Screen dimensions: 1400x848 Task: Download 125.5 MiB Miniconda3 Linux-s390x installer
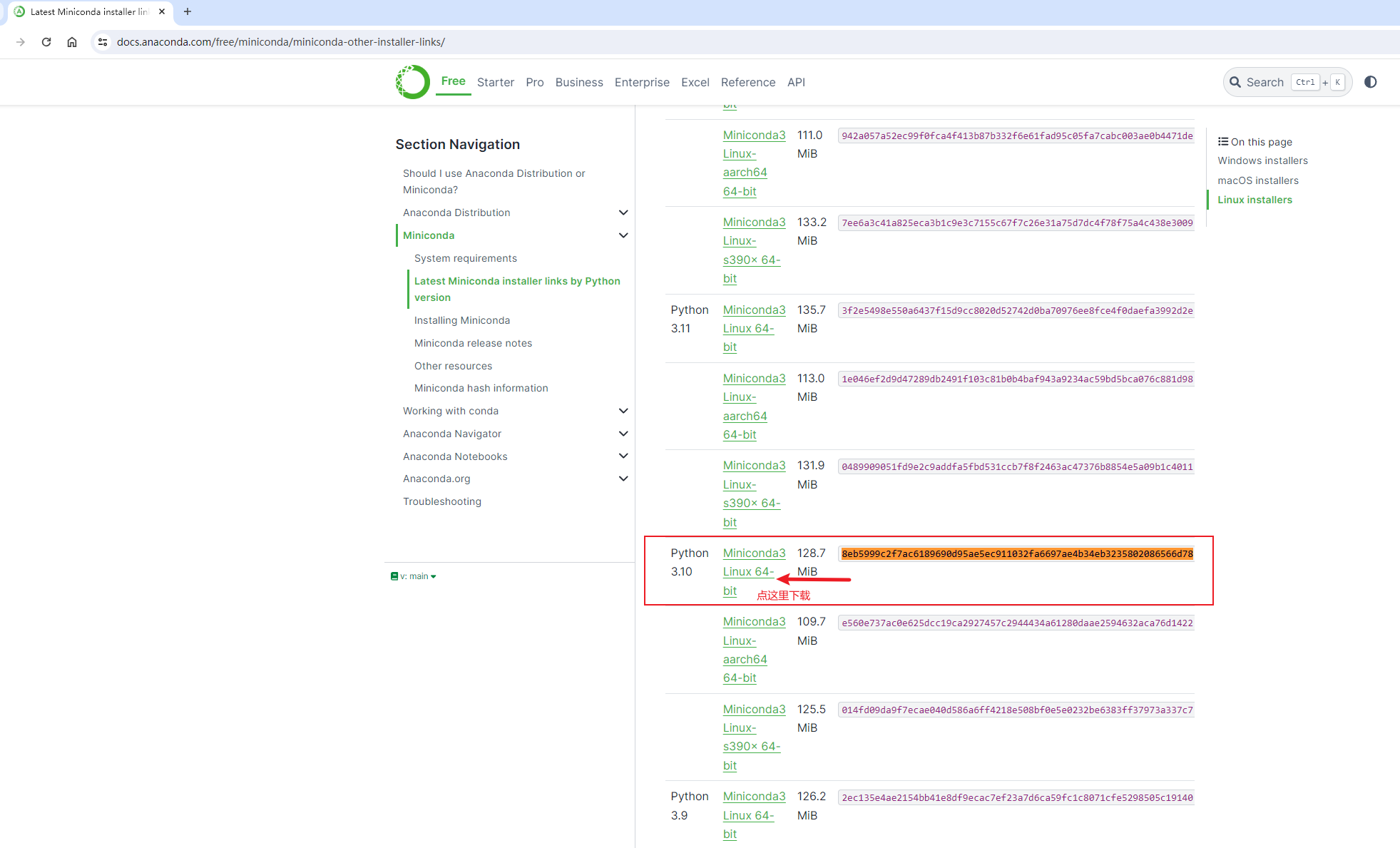(754, 737)
